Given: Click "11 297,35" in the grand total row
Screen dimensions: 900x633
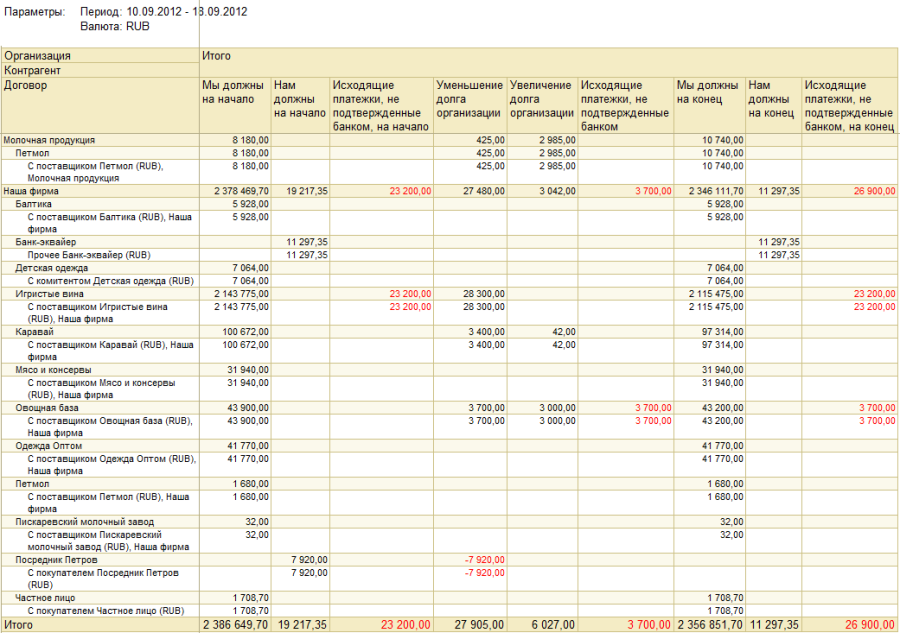Looking at the screenshot, I should click(x=774, y=625).
